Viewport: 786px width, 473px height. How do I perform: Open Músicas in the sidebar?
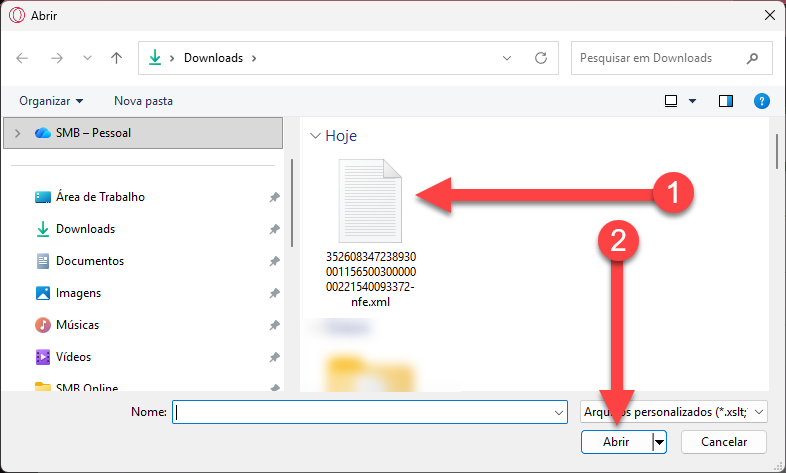78,325
